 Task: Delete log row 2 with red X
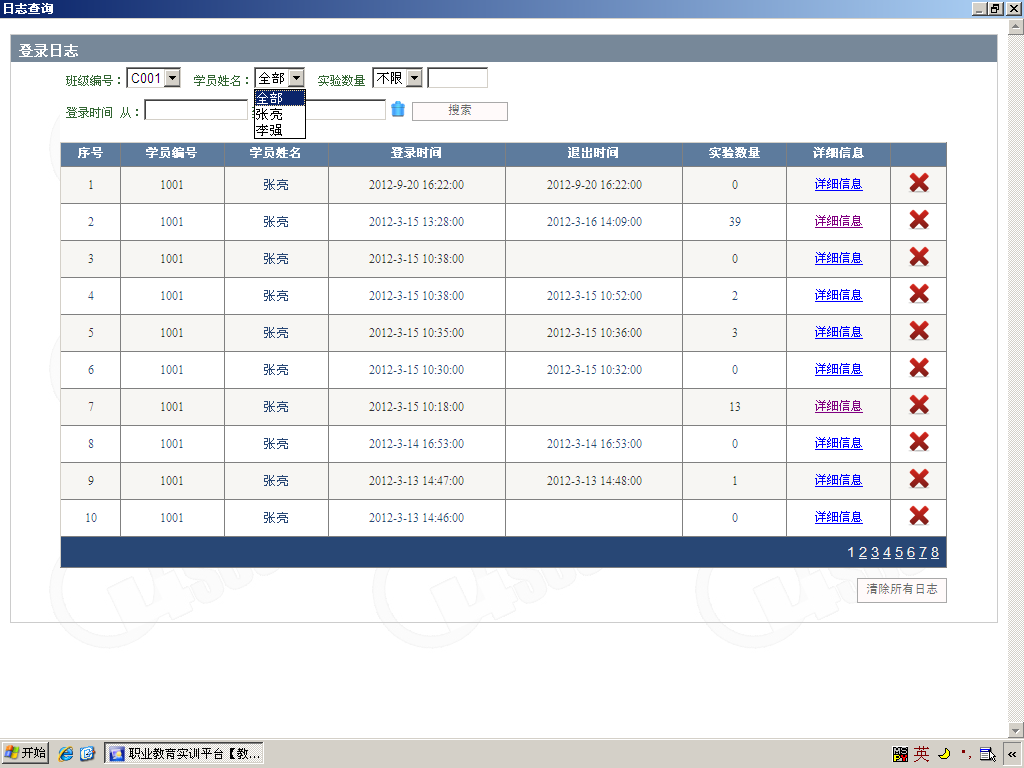click(919, 220)
